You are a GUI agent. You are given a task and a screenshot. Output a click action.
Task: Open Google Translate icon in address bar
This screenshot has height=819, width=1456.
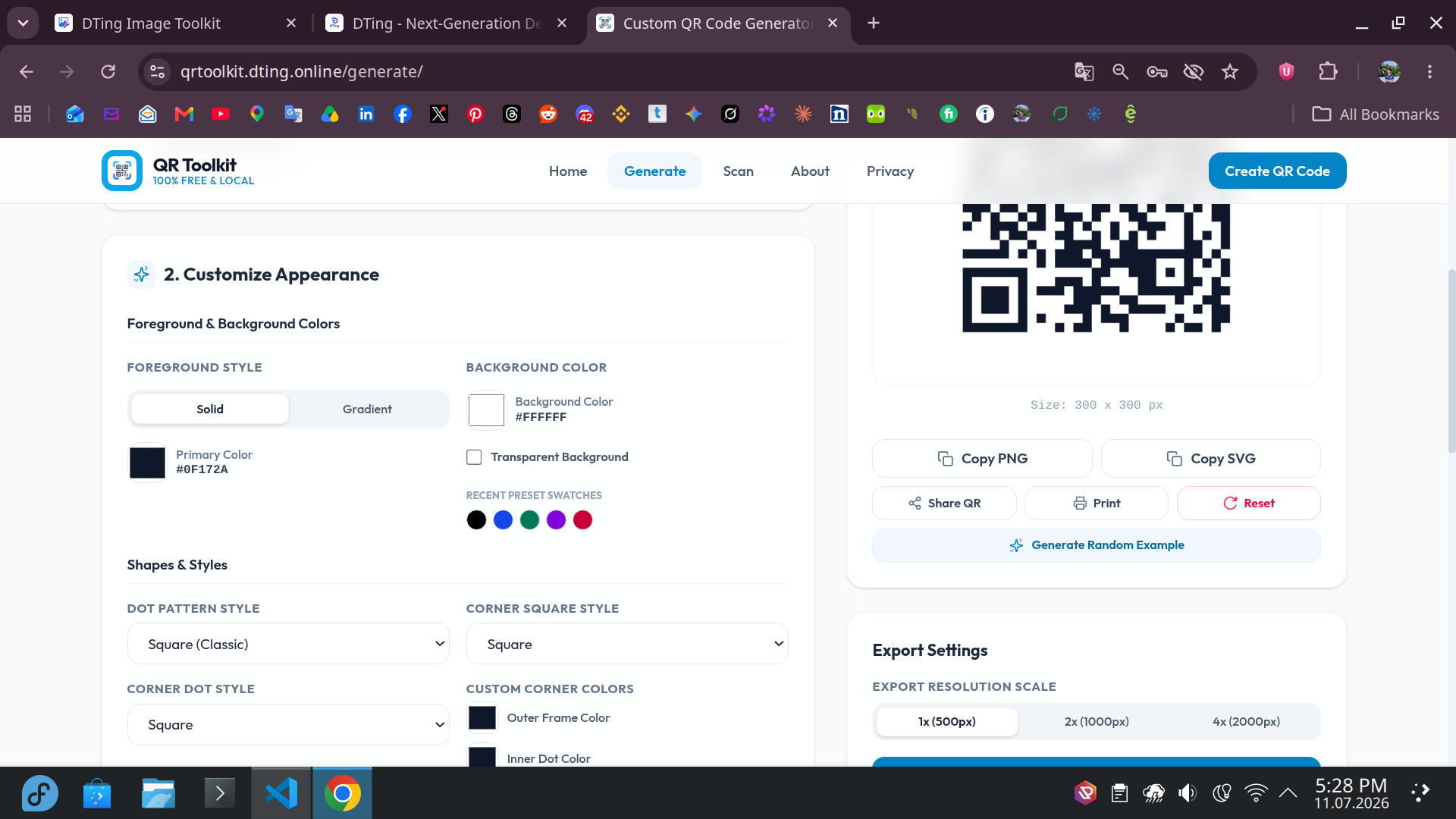[x=1084, y=71]
